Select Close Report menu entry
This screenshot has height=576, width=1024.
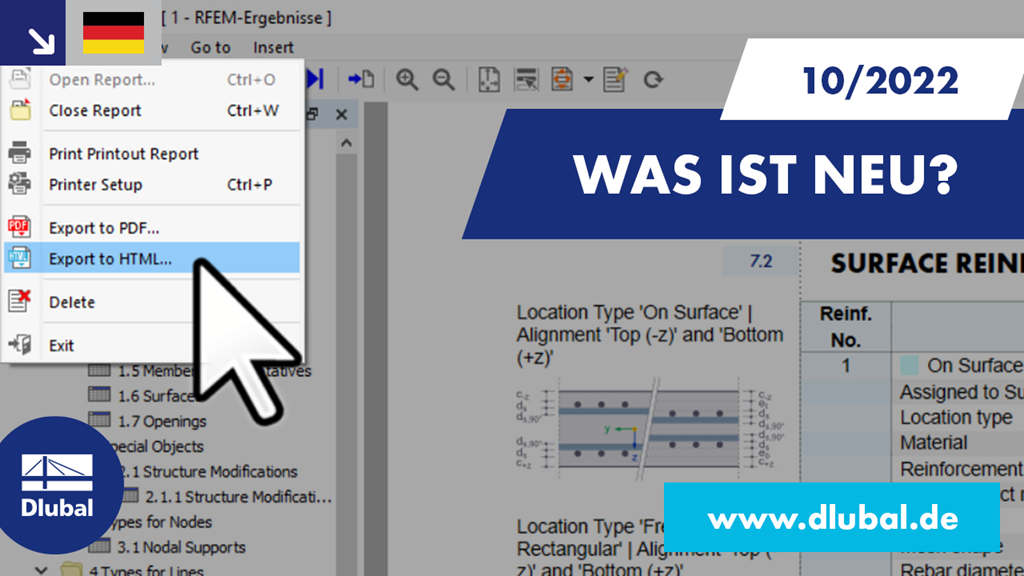[152, 110]
